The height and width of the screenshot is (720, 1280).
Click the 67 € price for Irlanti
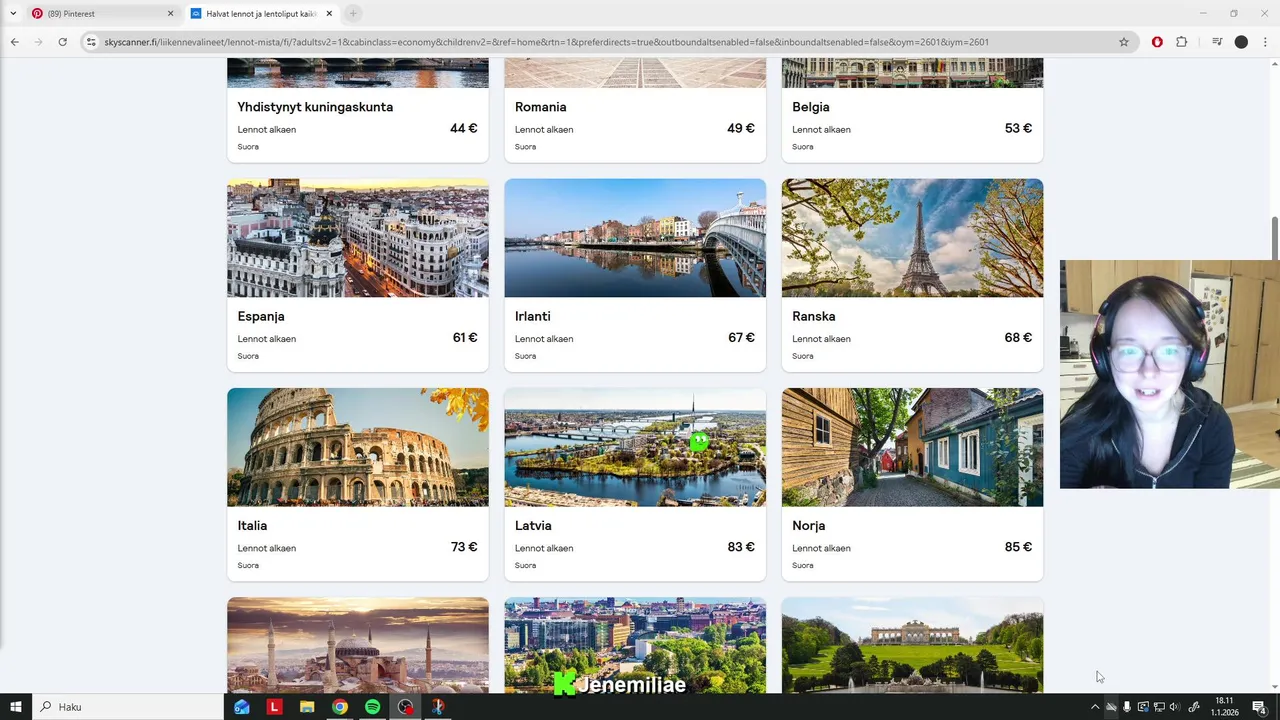(x=742, y=338)
